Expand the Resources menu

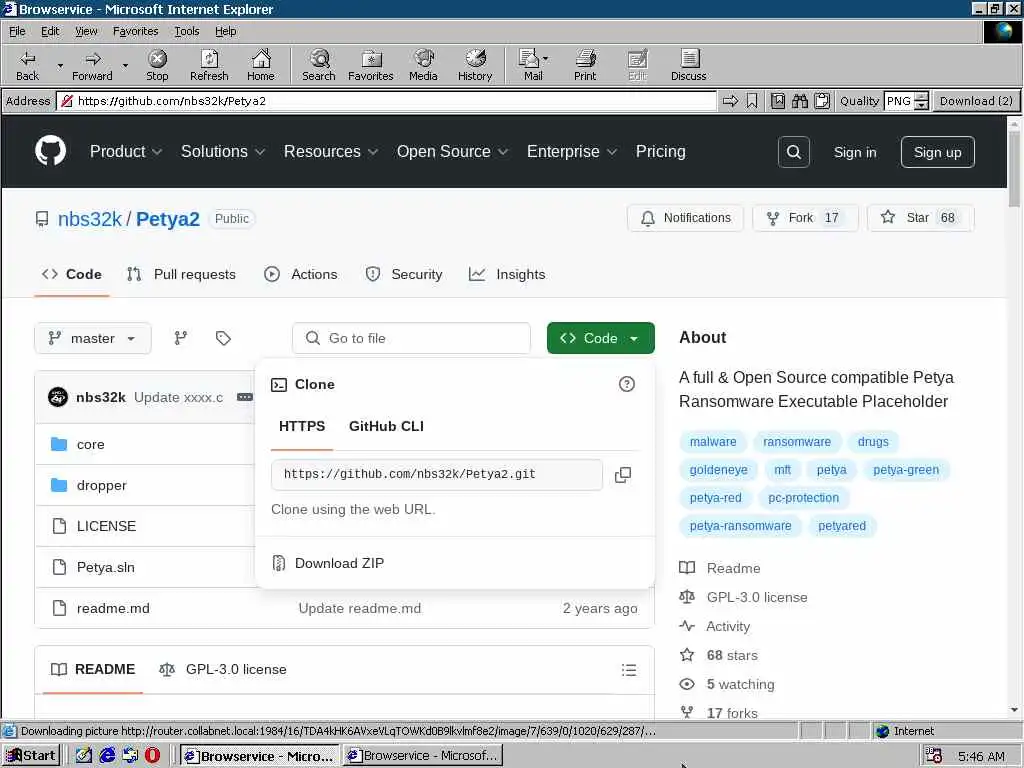pyautogui.click(x=330, y=152)
